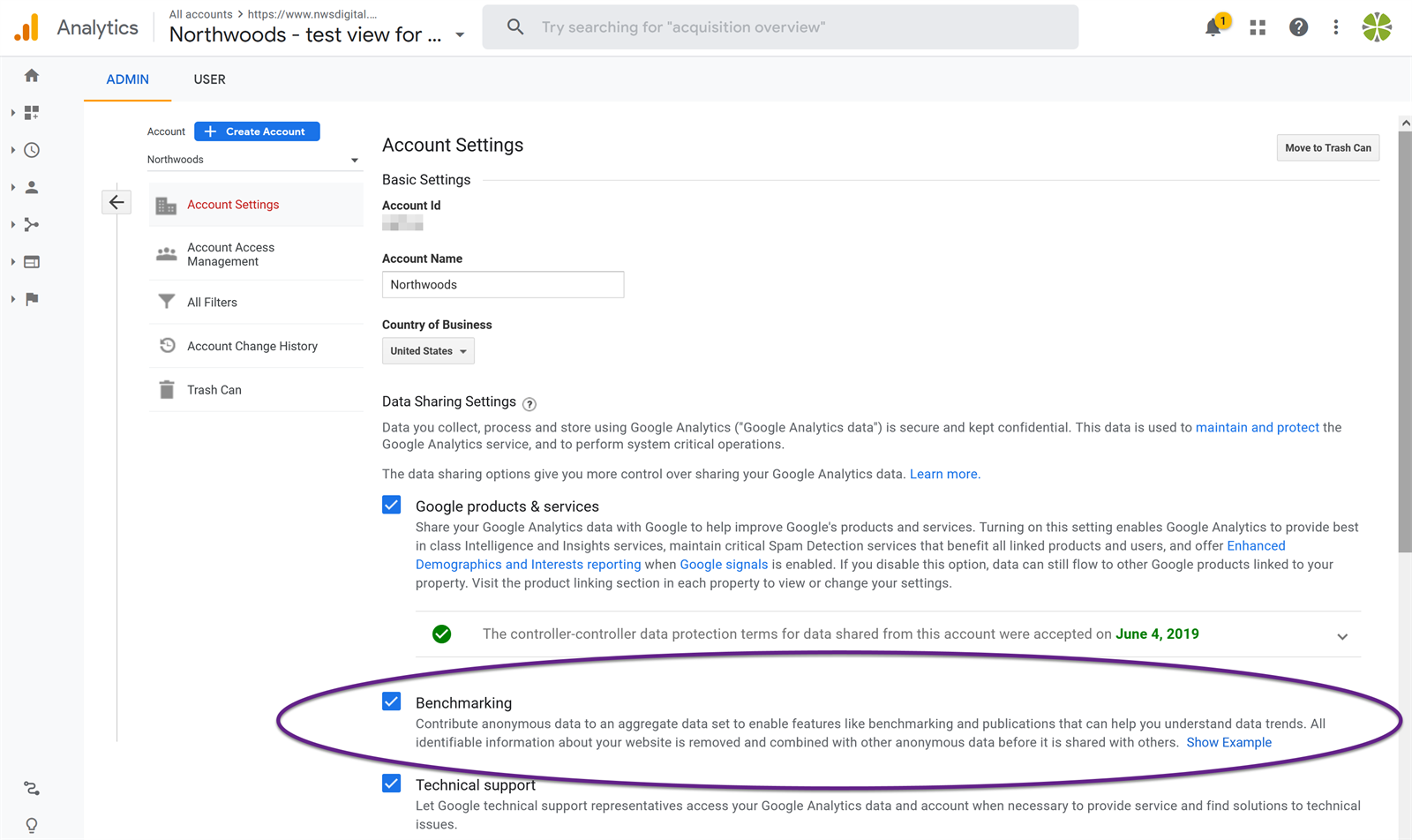Open the Northwoods account dropdown
1412x840 pixels.
point(253,160)
